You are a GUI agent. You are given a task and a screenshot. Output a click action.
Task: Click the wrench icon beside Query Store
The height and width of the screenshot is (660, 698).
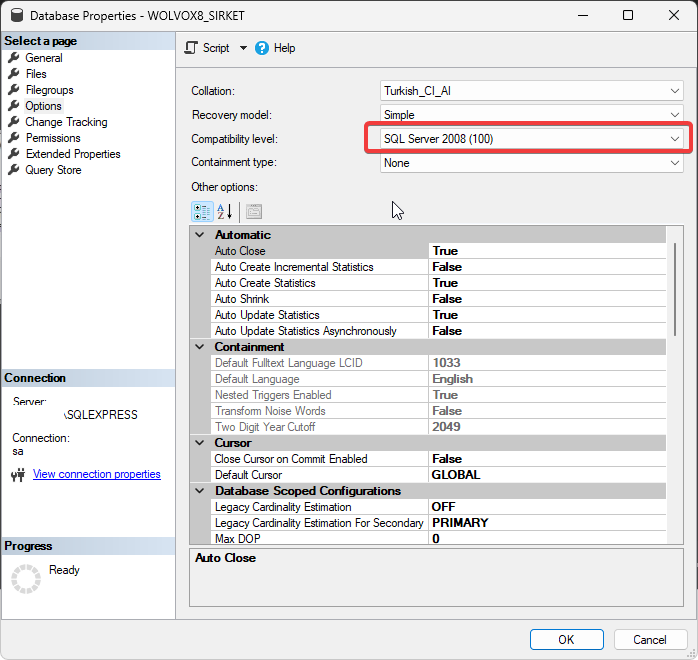(14, 170)
